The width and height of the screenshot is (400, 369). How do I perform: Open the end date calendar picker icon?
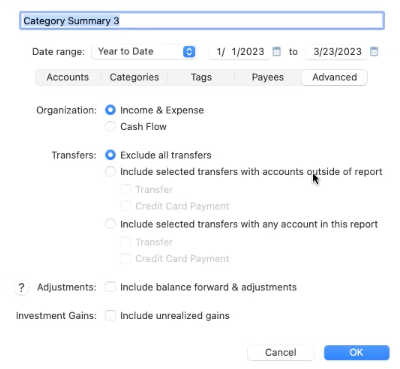click(x=374, y=51)
